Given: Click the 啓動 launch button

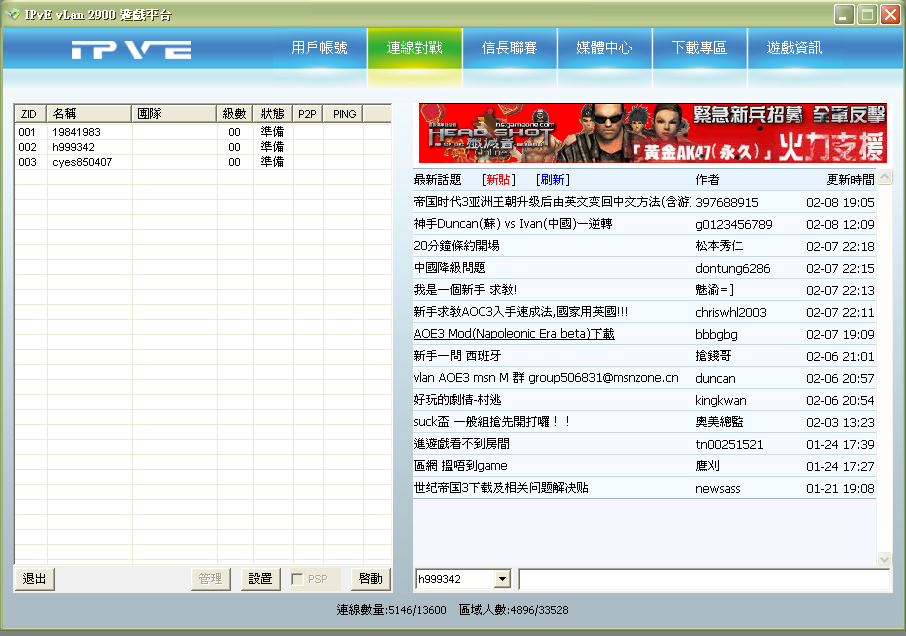Looking at the screenshot, I should [x=370, y=579].
